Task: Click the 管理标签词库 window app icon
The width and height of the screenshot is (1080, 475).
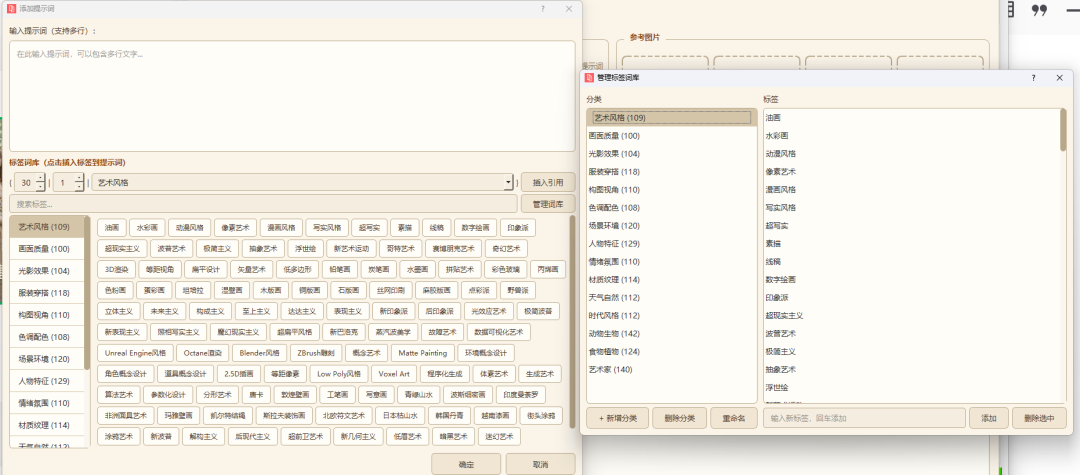Action: (x=590, y=78)
